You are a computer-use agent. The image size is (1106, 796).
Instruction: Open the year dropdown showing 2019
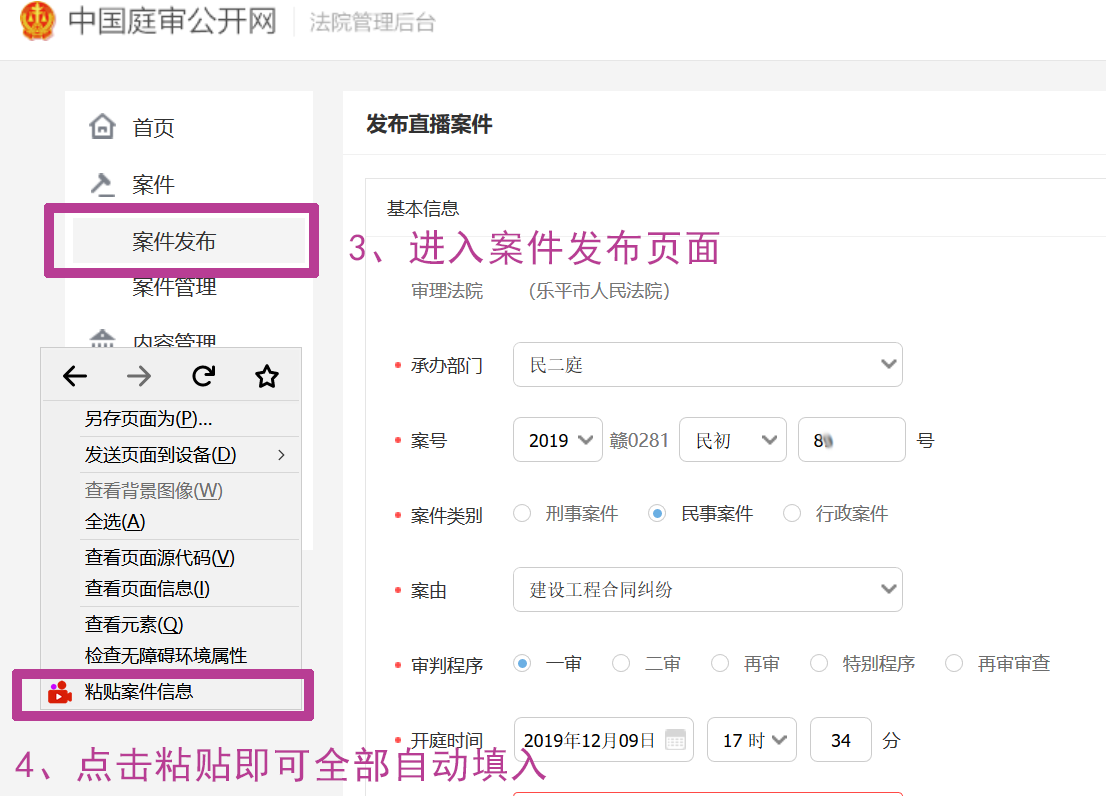click(x=557, y=440)
